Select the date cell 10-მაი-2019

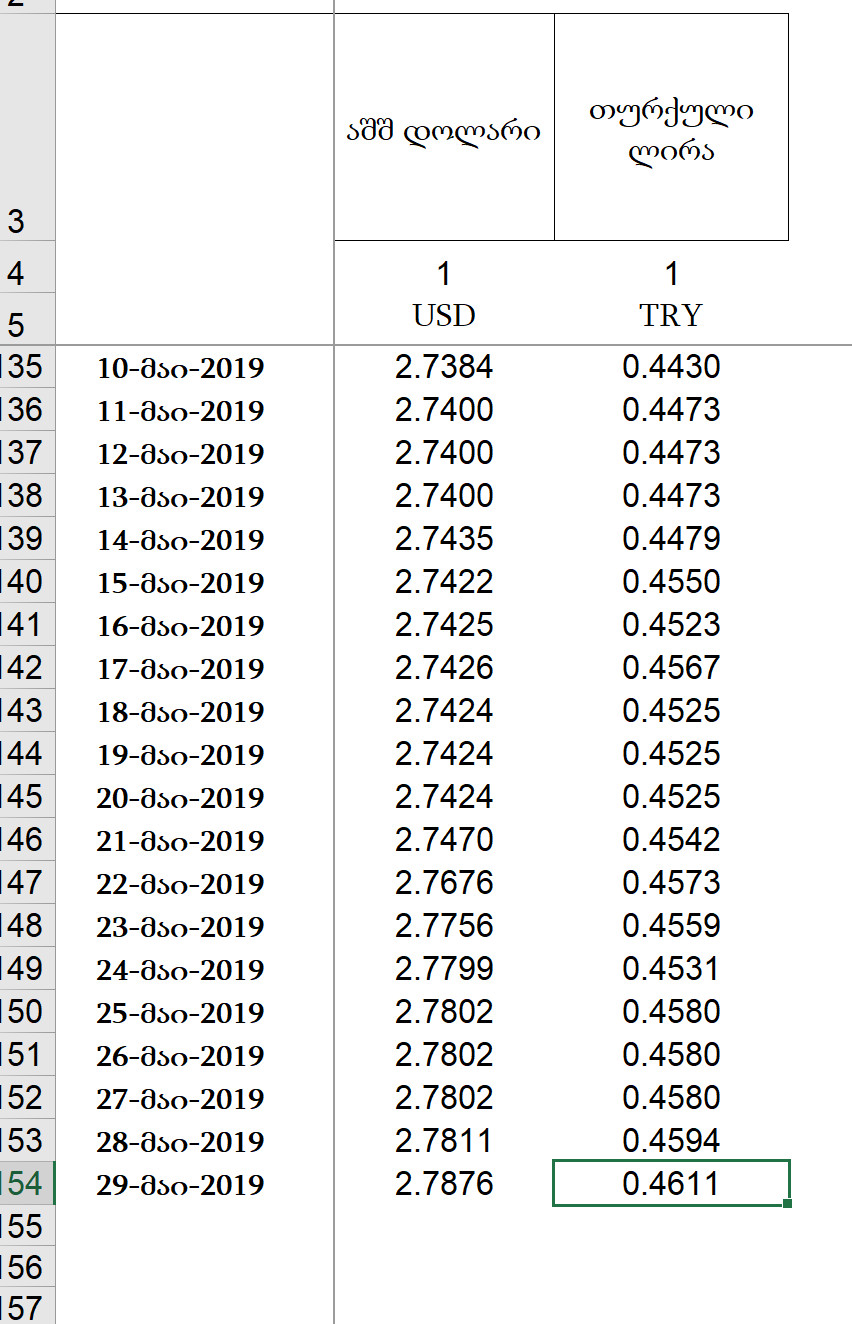(181, 368)
